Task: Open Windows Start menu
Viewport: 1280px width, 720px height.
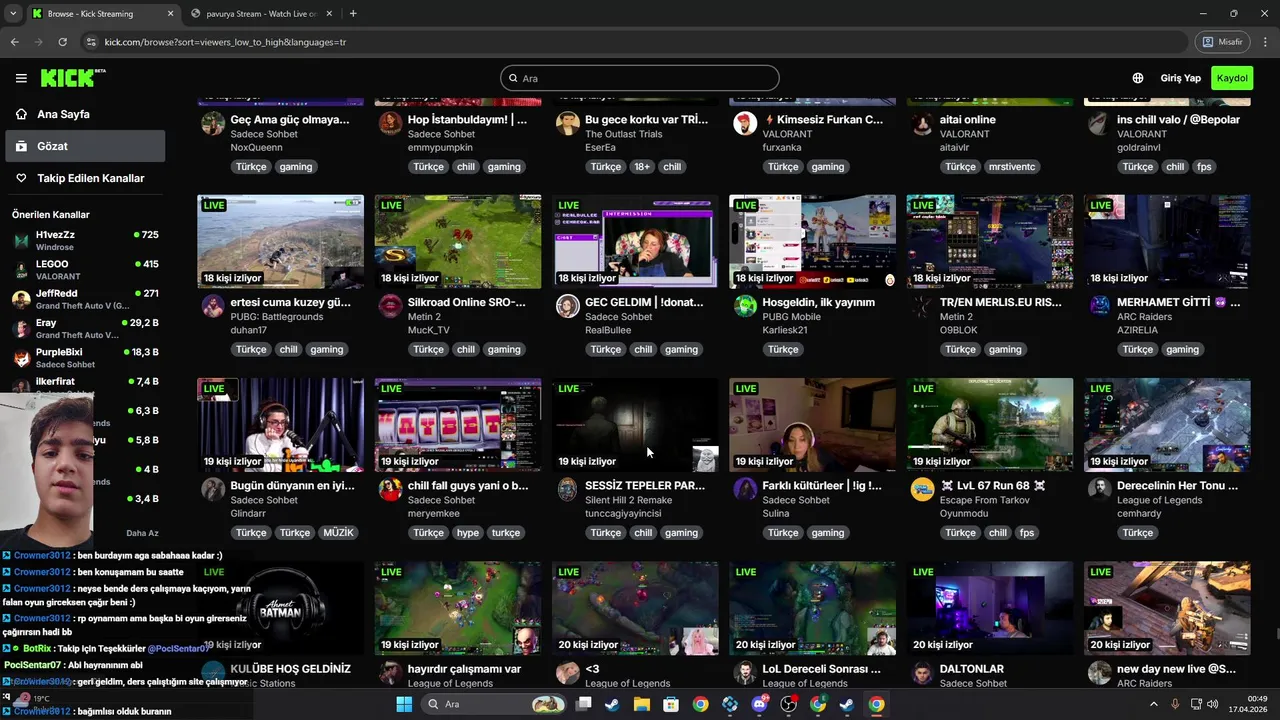Action: click(404, 704)
